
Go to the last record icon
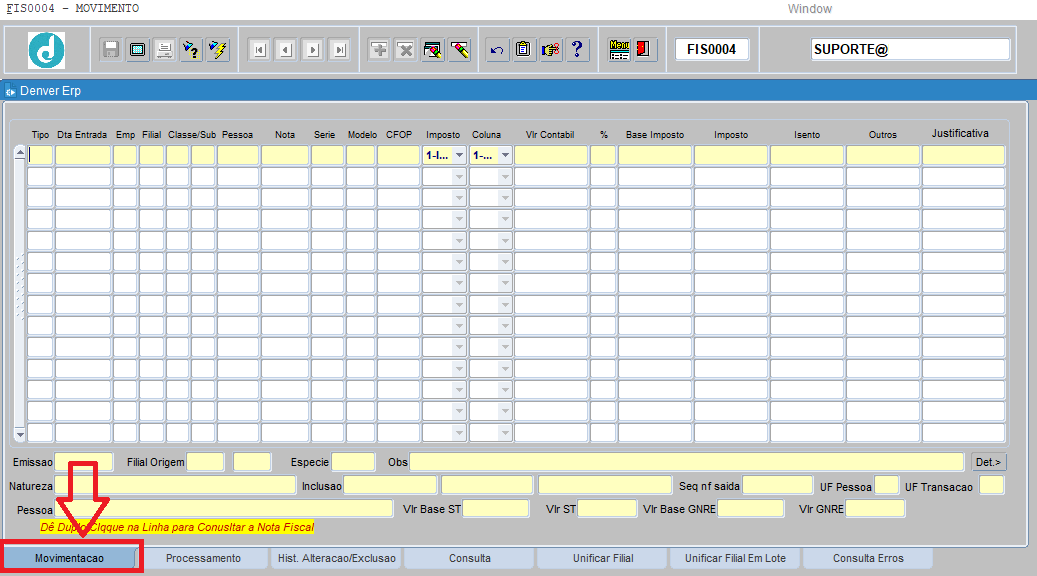[x=339, y=50]
